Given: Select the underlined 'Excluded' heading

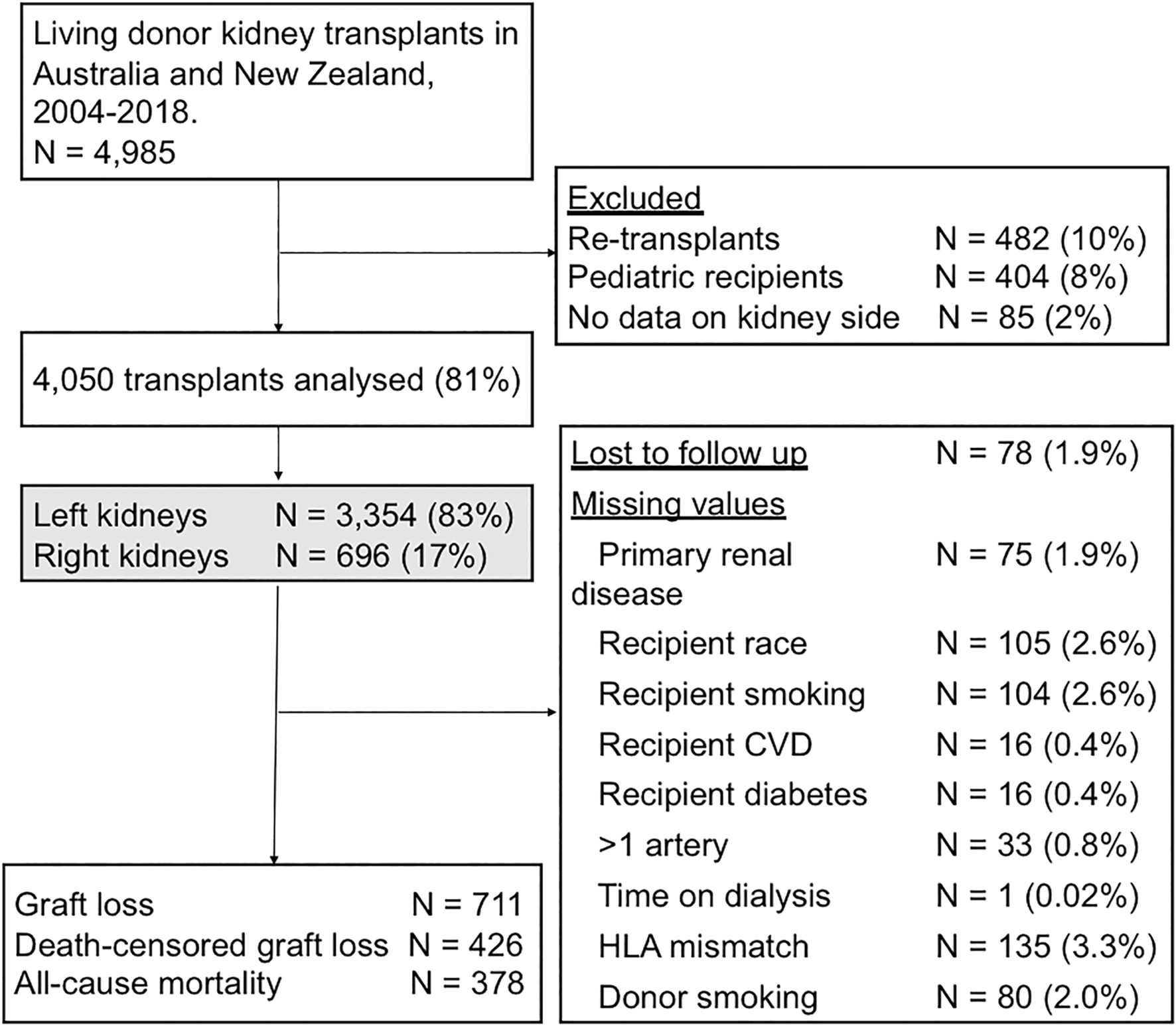Looking at the screenshot, I should point(634,198).
